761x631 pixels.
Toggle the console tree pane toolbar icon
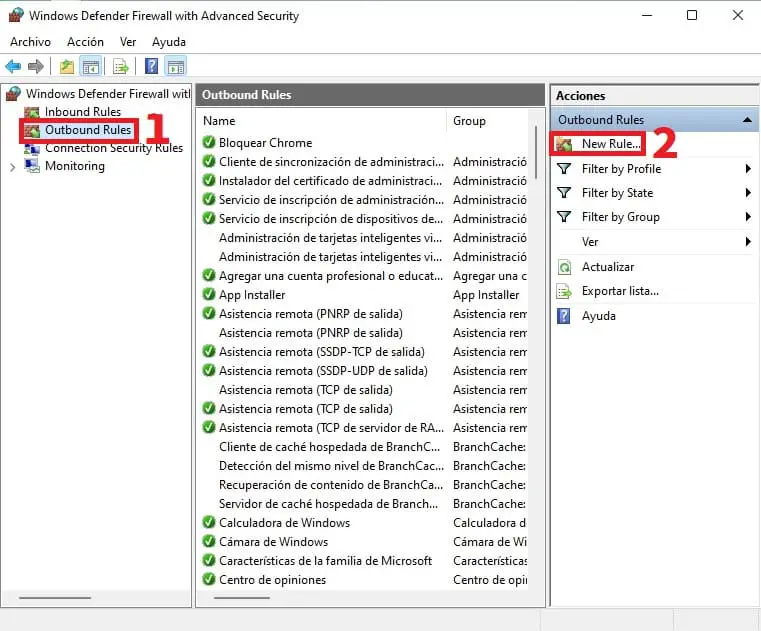(91, 66)
